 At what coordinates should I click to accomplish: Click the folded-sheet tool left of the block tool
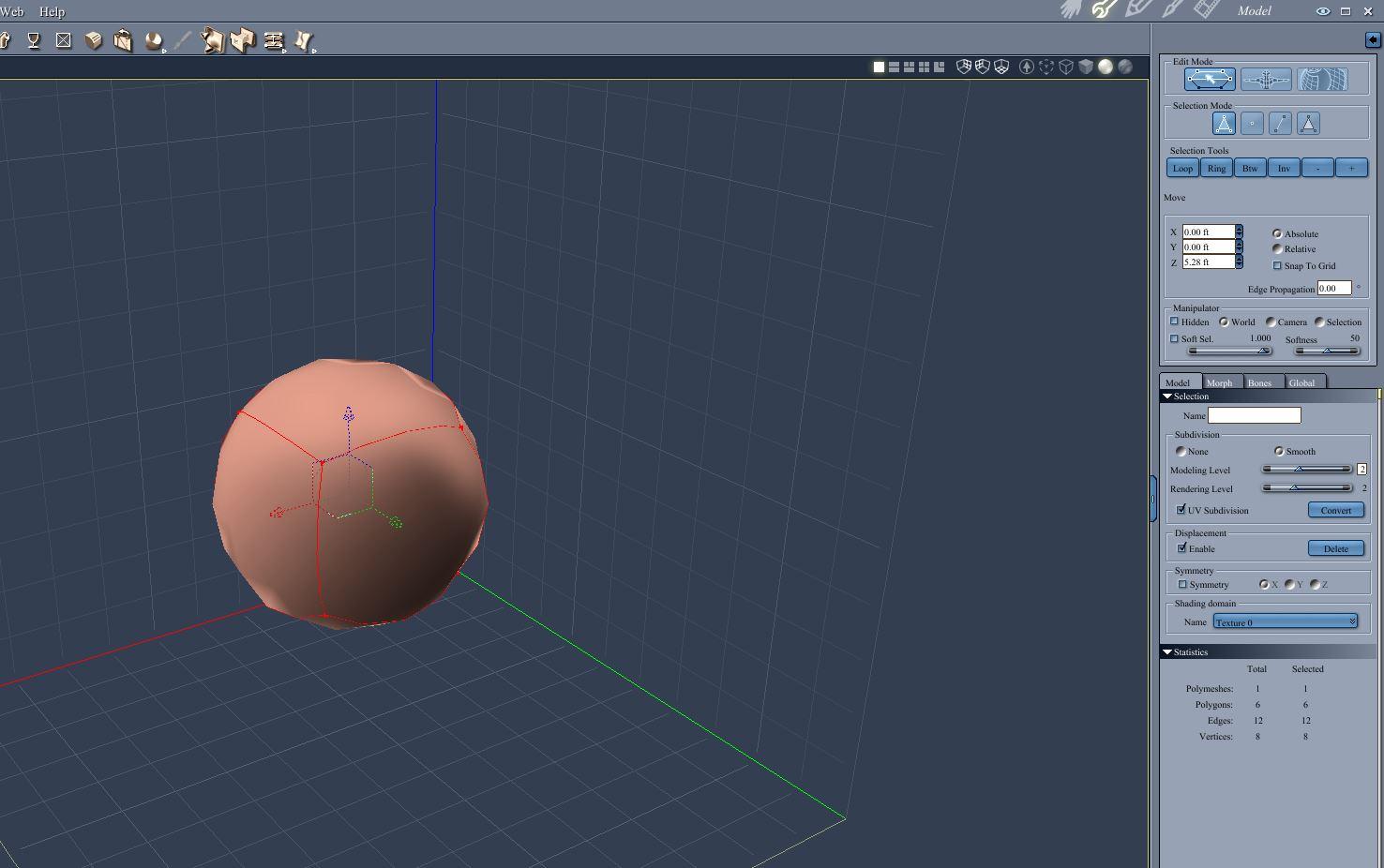213,40
